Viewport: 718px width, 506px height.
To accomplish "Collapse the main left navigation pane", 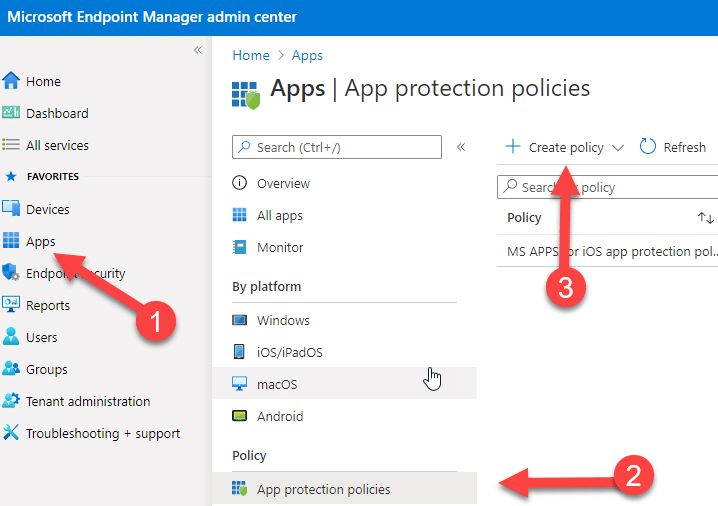I will (198, 50).
